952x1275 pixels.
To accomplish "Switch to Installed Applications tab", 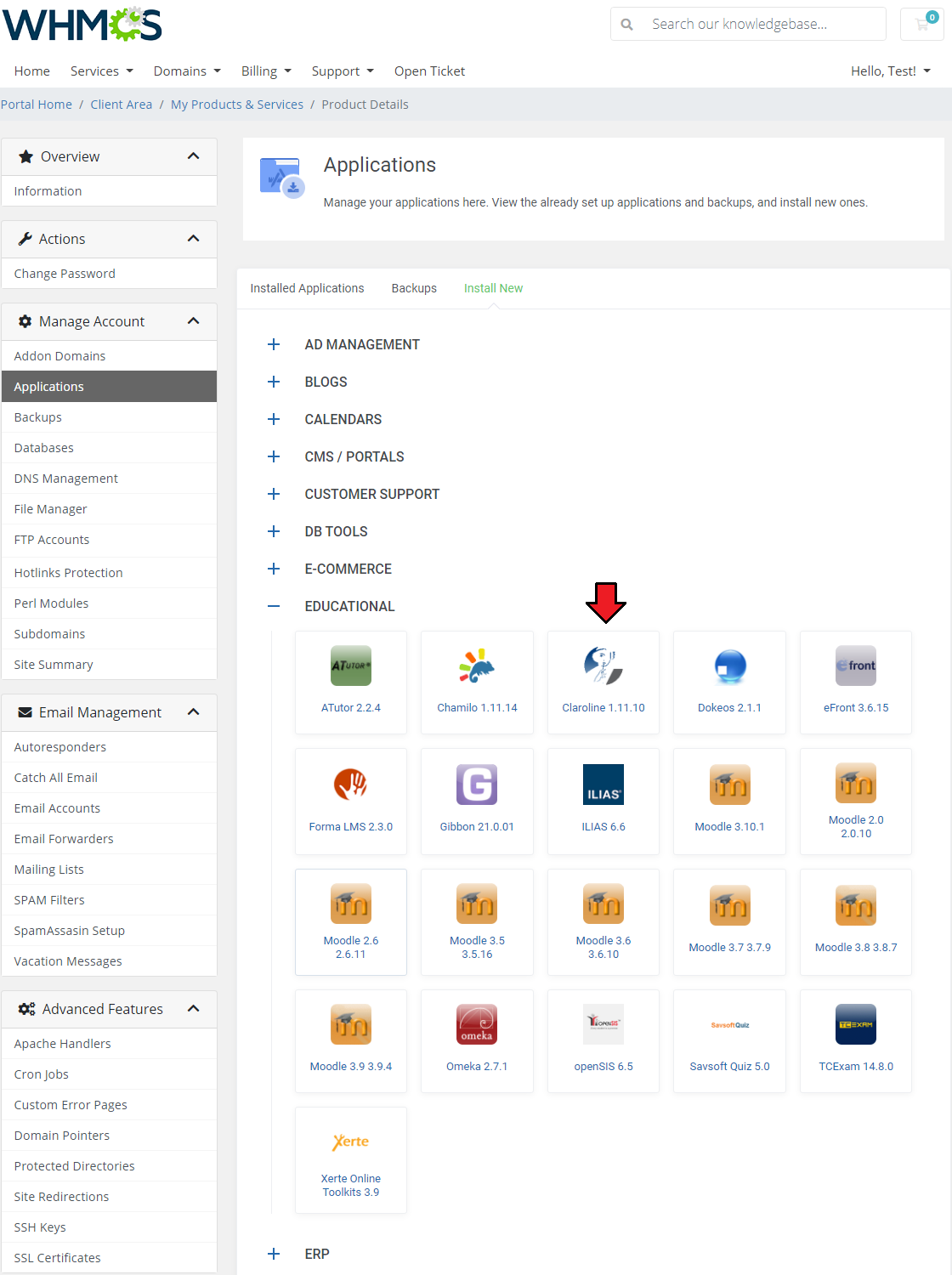I will (x=307, y=288).
